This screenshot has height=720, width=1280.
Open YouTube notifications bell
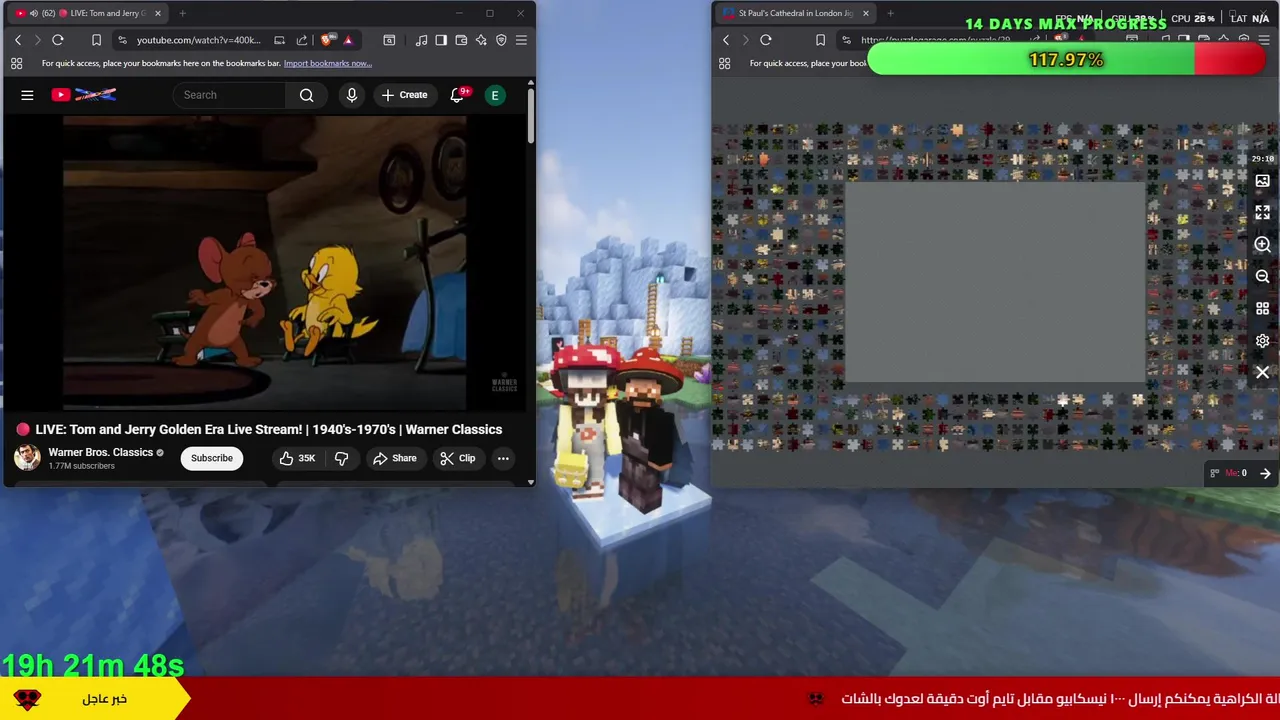click(457, 95)
